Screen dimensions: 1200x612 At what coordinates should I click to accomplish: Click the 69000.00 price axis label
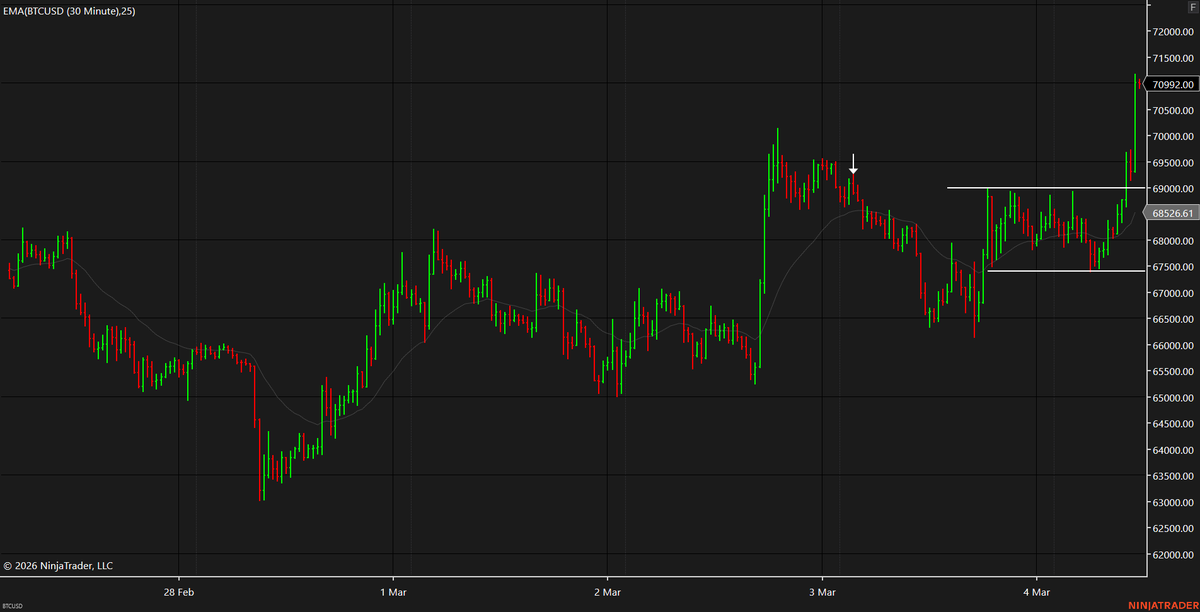(x=1174, y=189)
